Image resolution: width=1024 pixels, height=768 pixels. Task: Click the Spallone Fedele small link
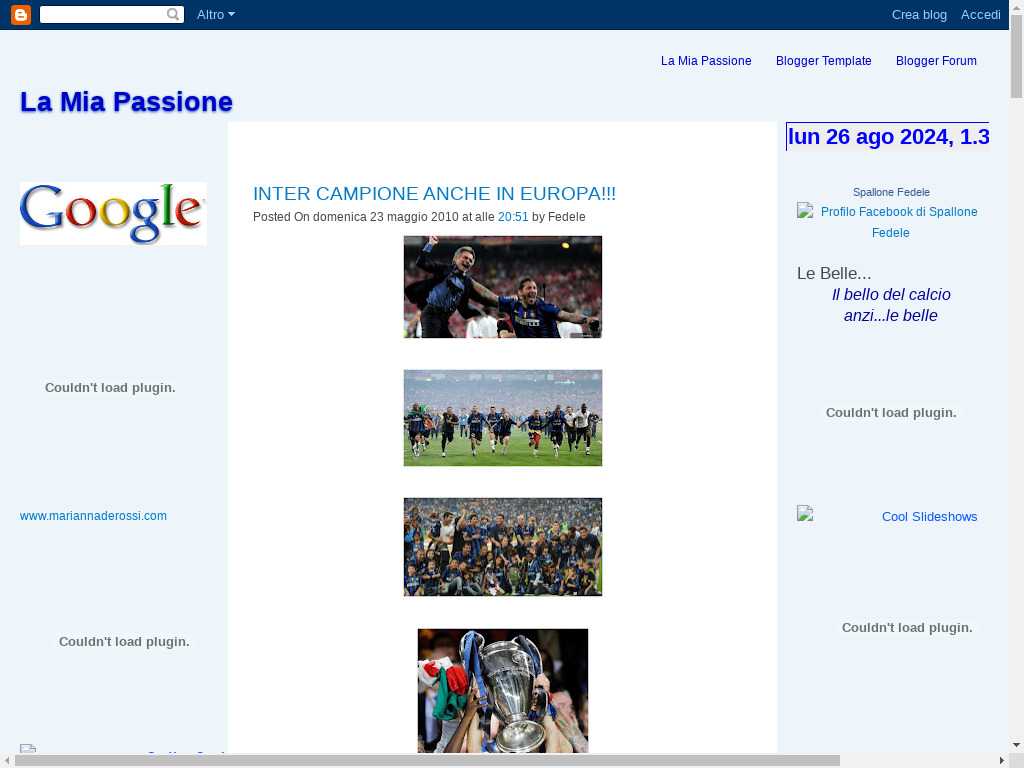[891, 192]
